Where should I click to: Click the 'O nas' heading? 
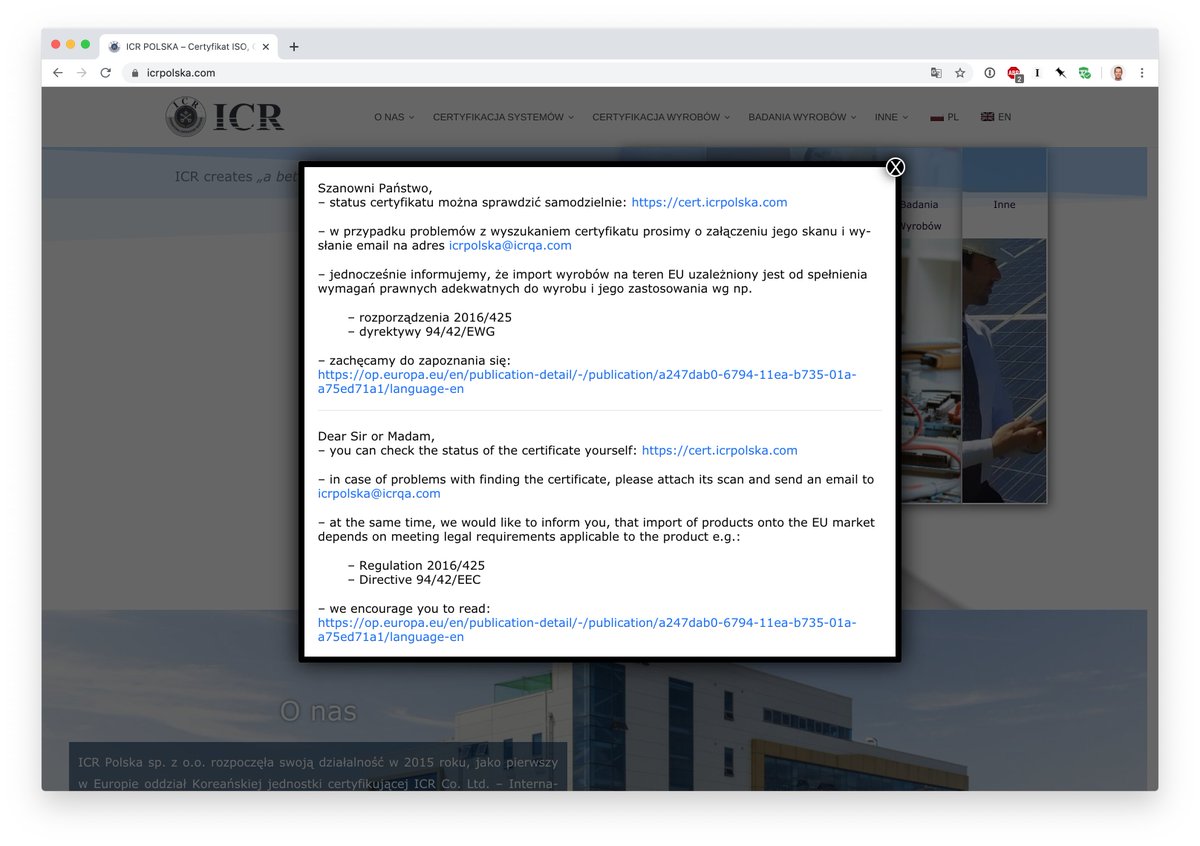pos(318,711)
